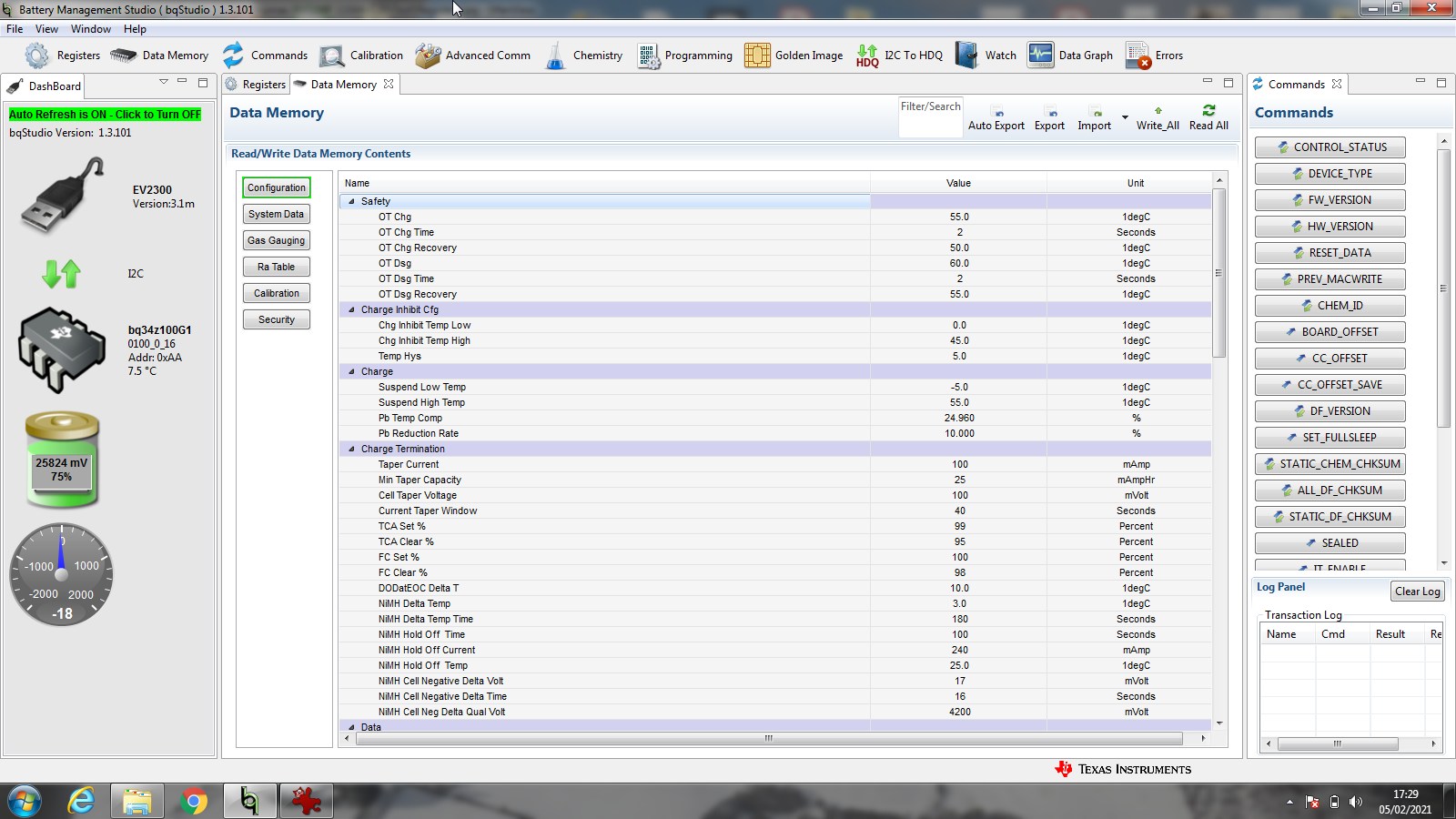
Task: Select the System Data category button
Action: tap(277, 214)
